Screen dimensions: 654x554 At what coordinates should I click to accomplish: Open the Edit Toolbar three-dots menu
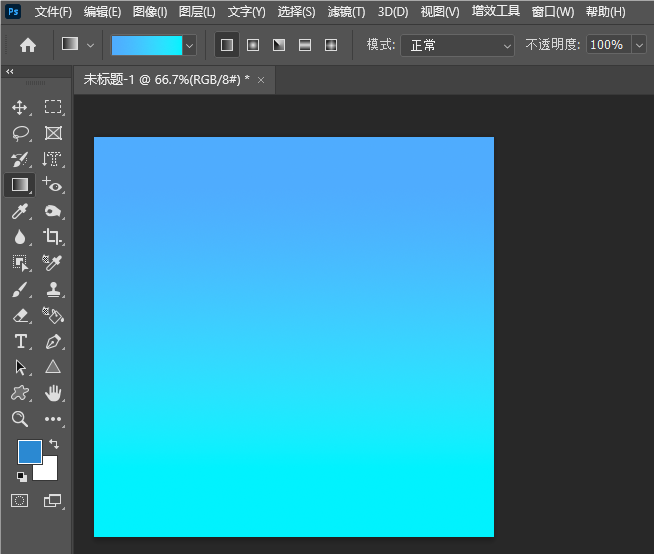(53, 419)
